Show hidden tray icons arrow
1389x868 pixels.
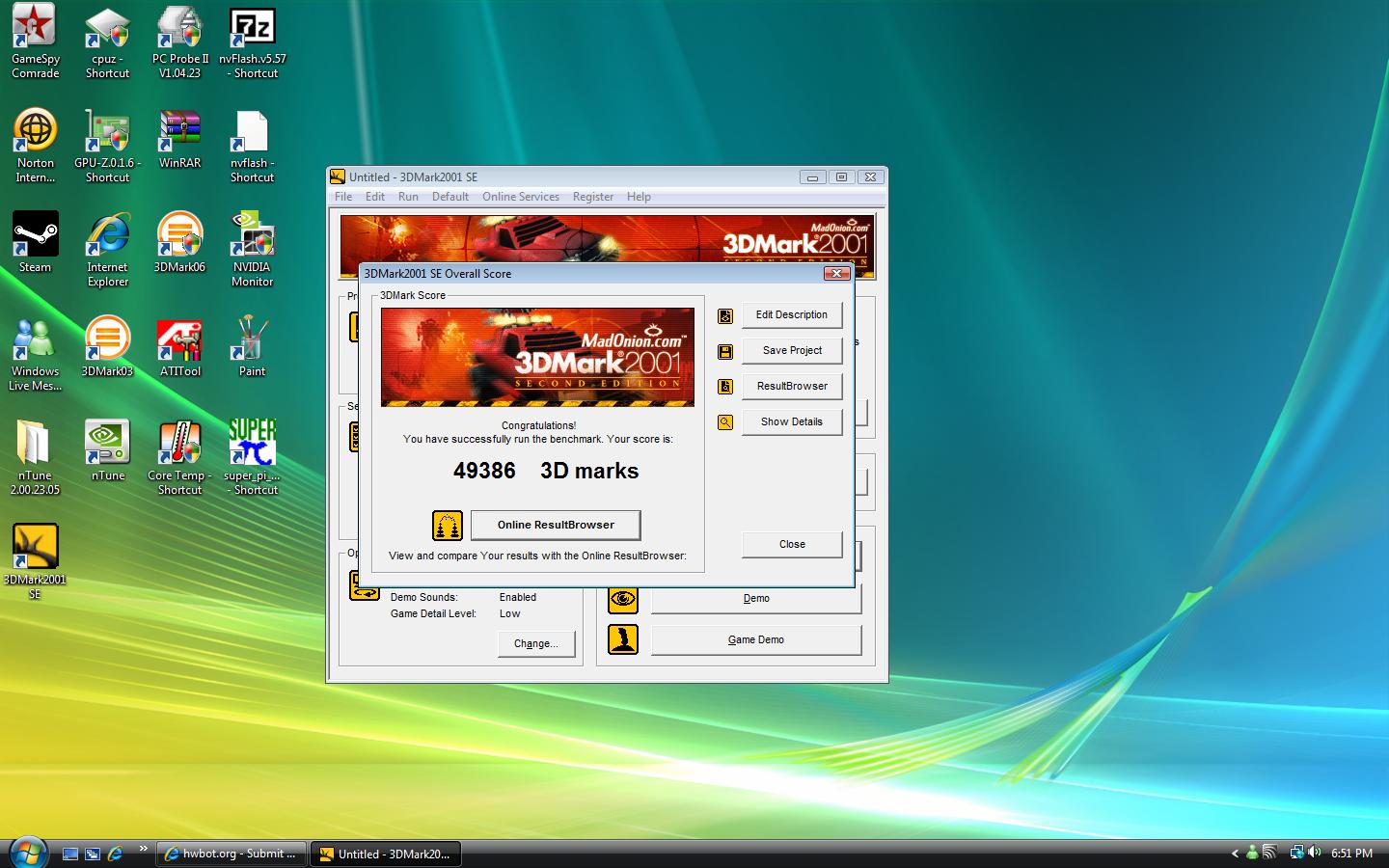[1235, 854]
